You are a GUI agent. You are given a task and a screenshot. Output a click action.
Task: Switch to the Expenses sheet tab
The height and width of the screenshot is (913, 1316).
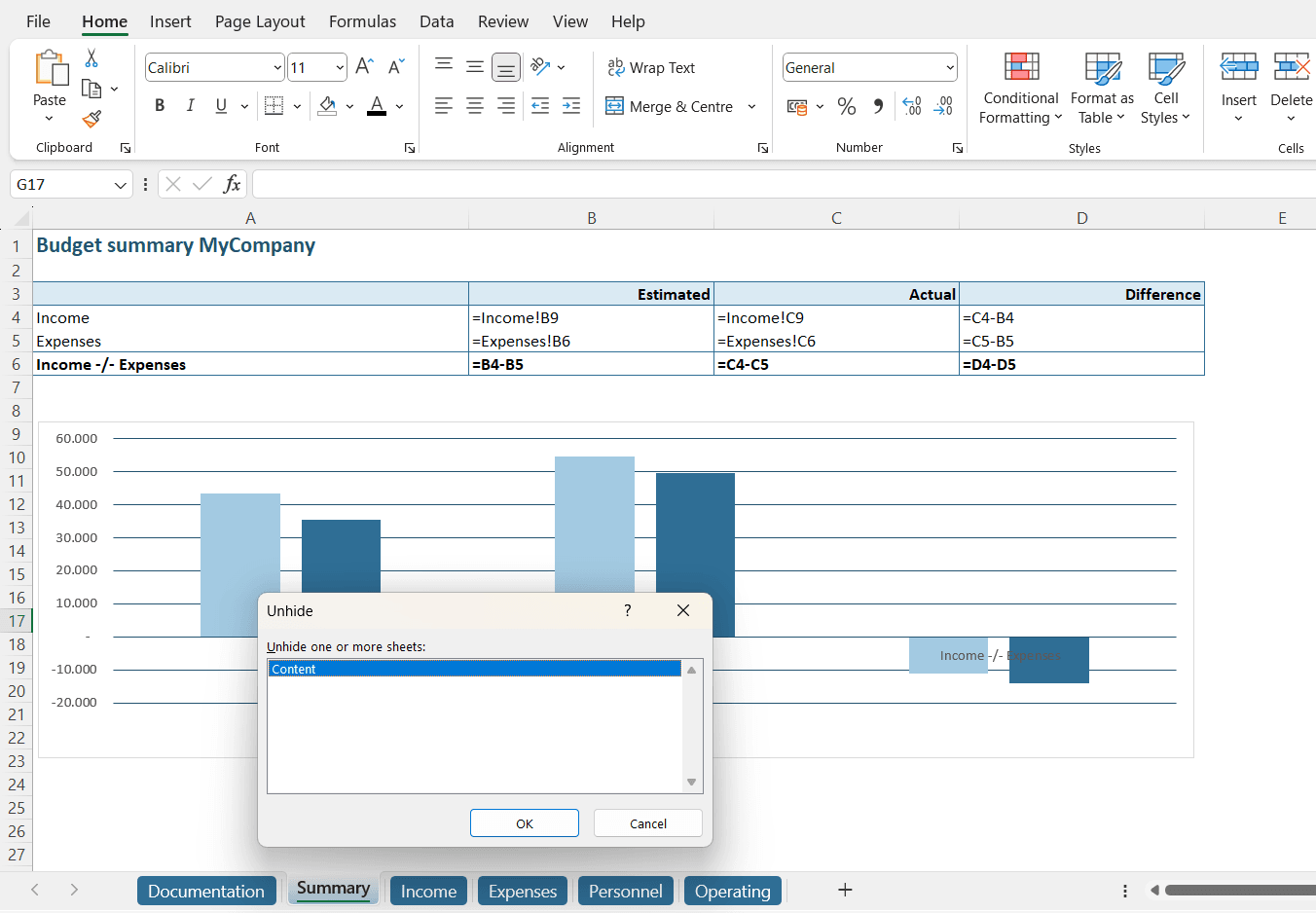click(x=523, y=891)
